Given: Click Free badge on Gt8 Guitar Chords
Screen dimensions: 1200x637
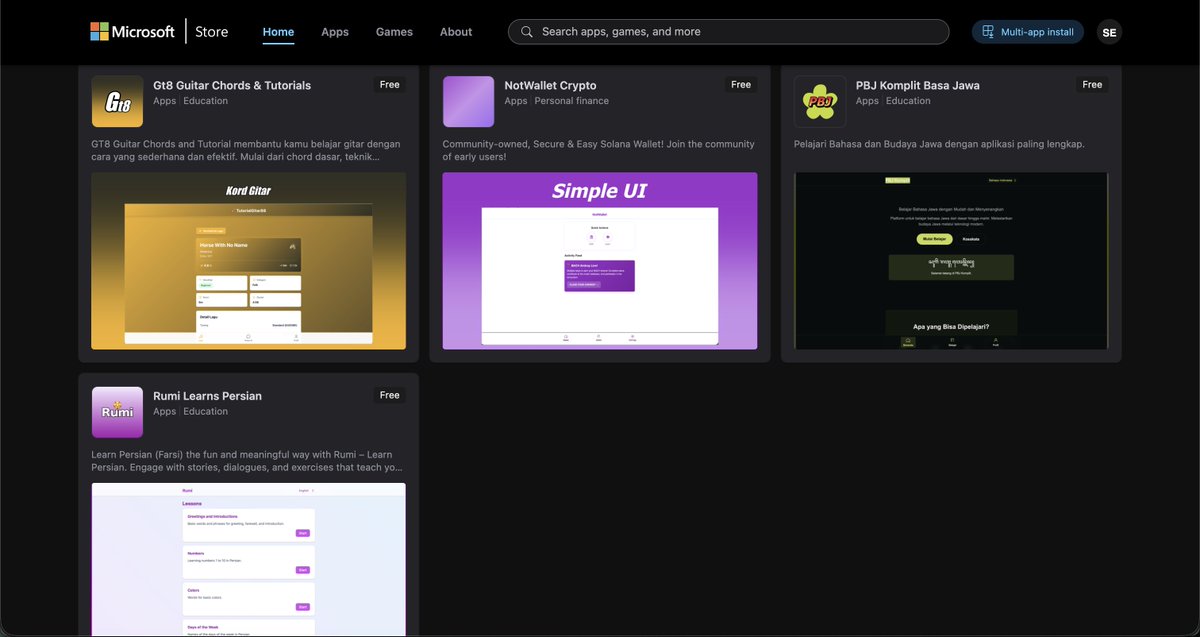Looking at the screenshot, I should click(x=390, y=85).
